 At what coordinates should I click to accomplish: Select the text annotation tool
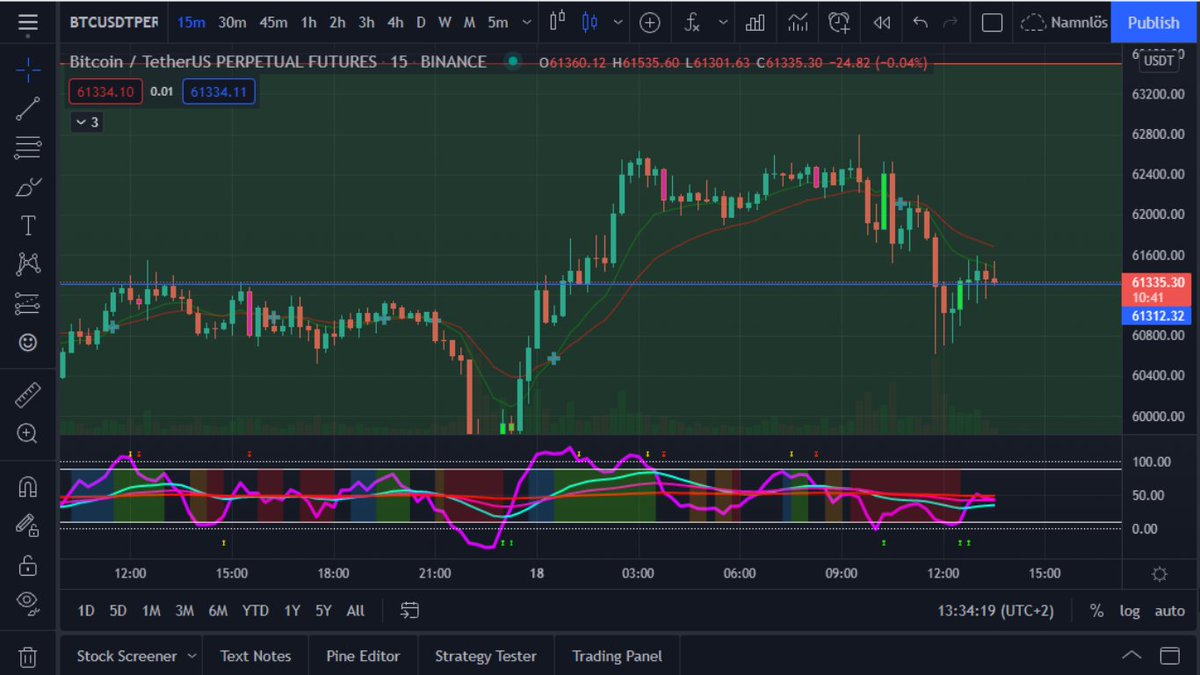(28, 225)
